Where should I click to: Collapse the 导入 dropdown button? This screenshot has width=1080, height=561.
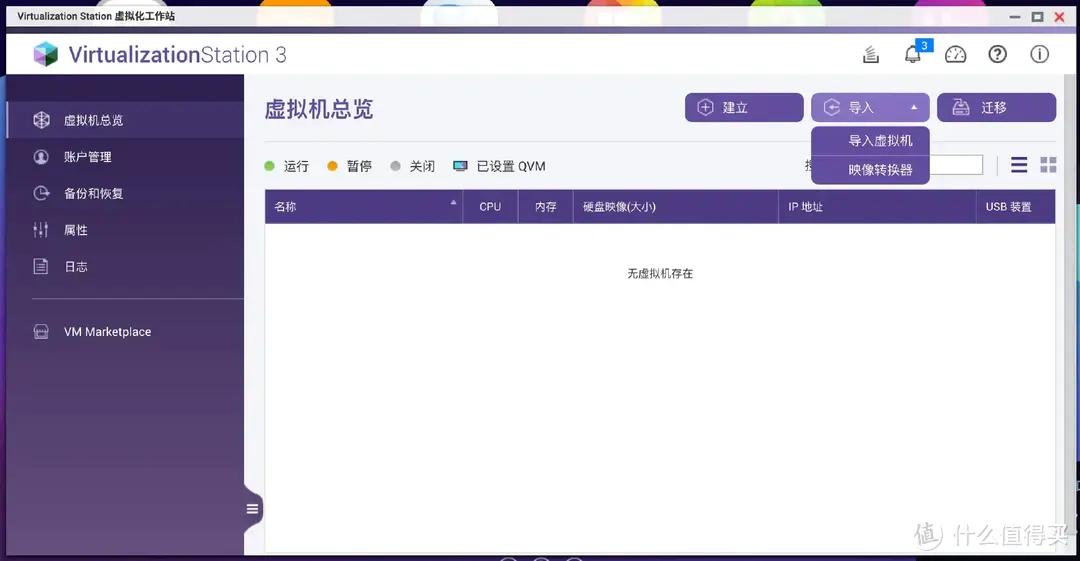coord(870,108)
